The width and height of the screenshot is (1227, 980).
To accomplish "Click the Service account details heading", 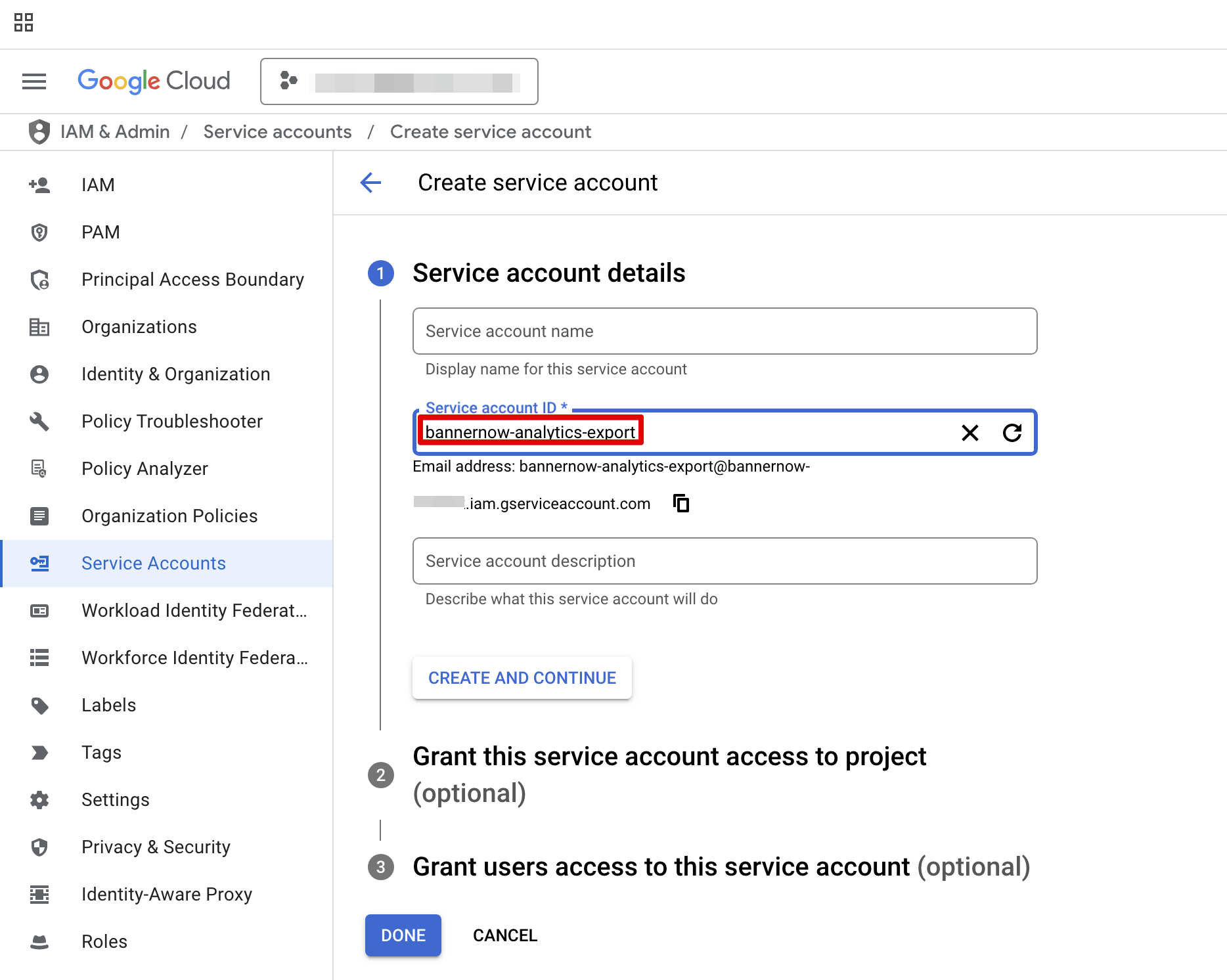I will 549,273.
